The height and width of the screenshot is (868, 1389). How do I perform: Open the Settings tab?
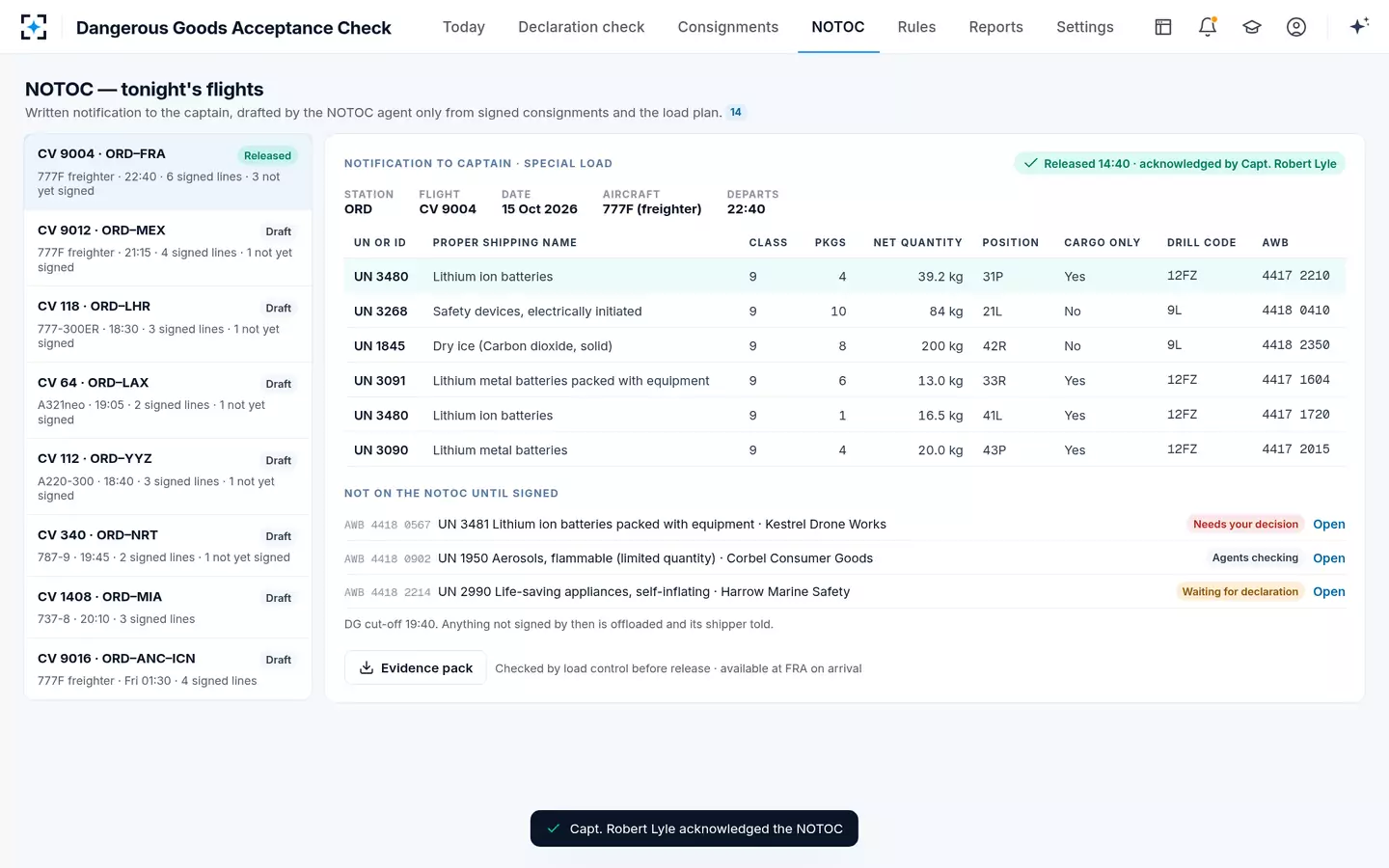(x=1084, y=27)
